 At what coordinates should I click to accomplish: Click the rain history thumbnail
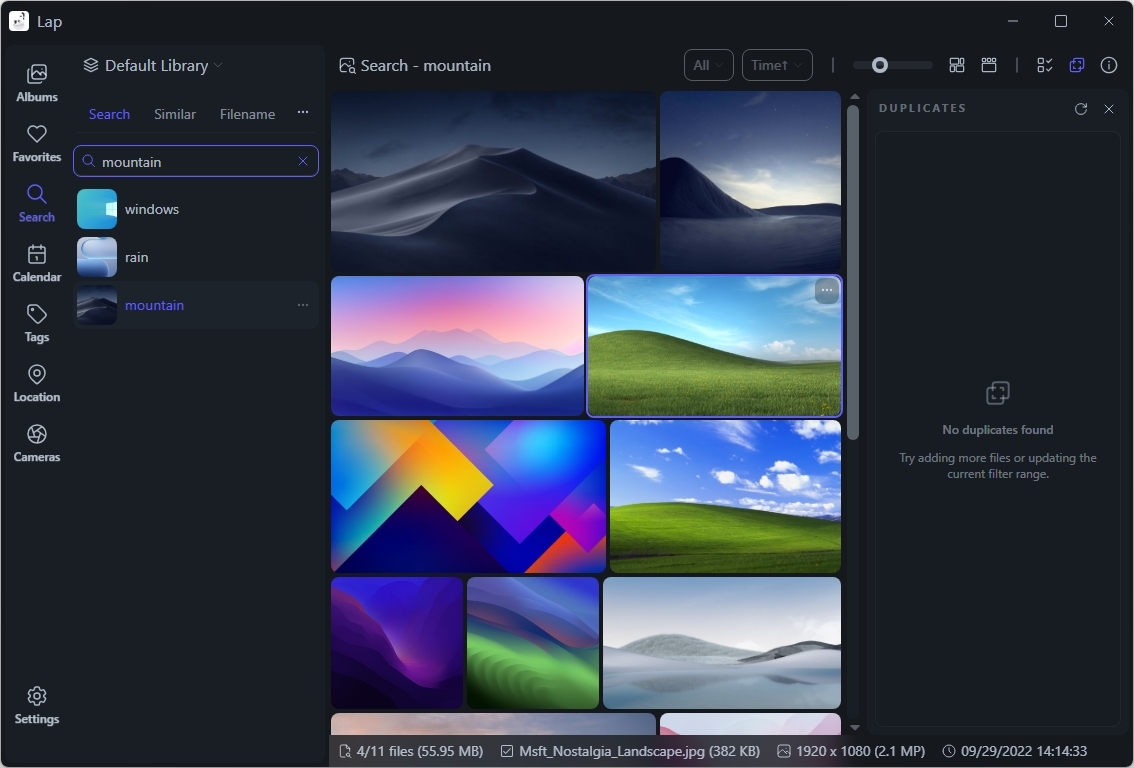coord(97,257)
